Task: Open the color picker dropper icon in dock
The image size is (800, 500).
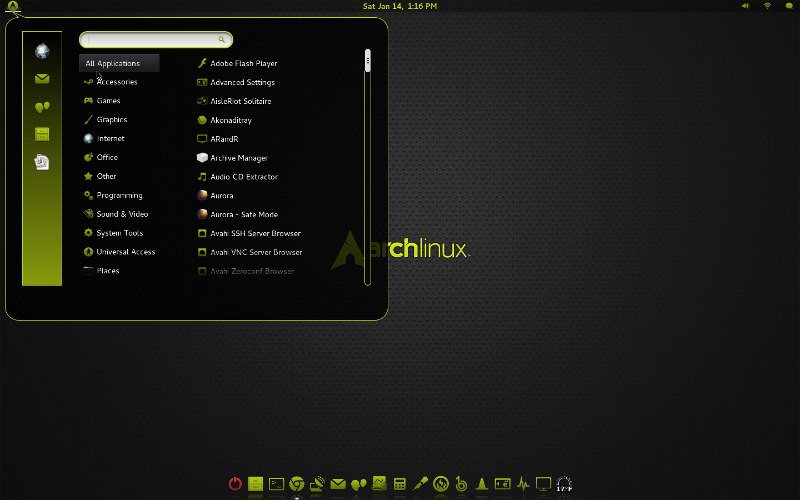Action: pos(420,483)
